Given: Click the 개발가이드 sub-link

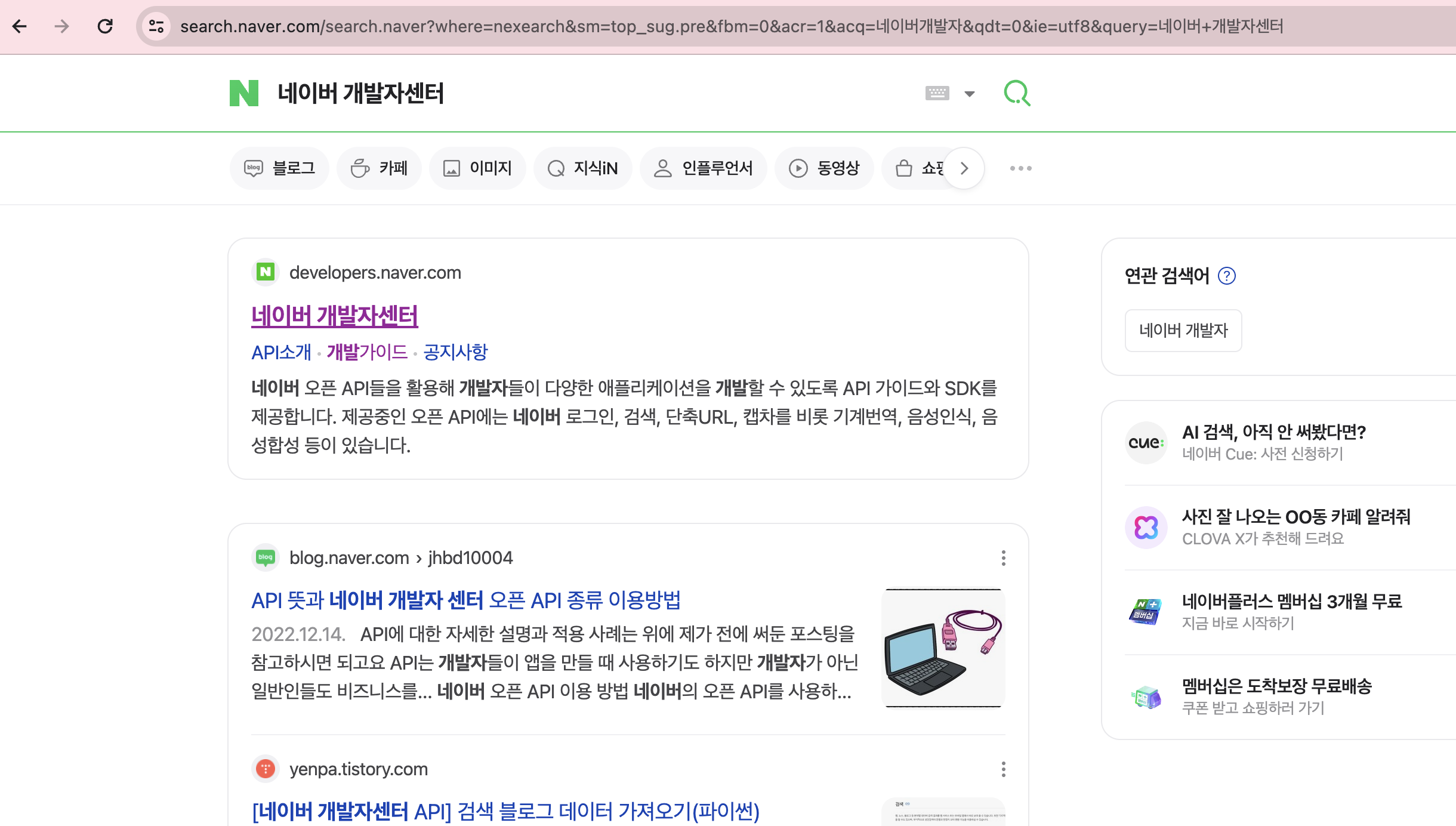Looking at the screenshot, I should pos(367,352).
